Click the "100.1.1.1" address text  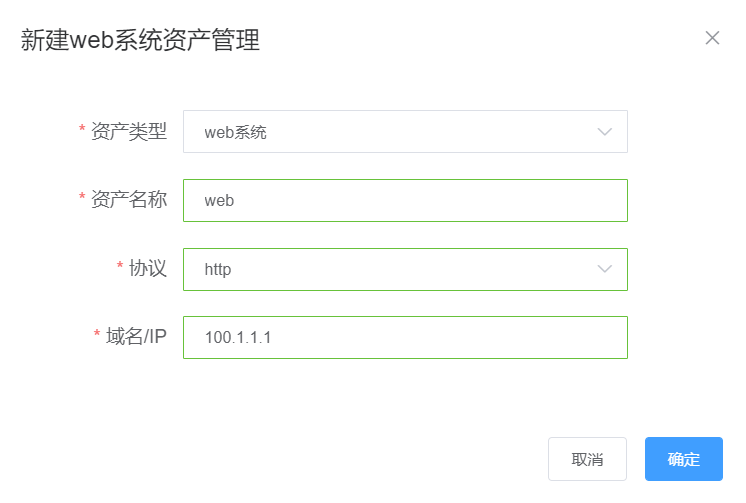point(238,338)
